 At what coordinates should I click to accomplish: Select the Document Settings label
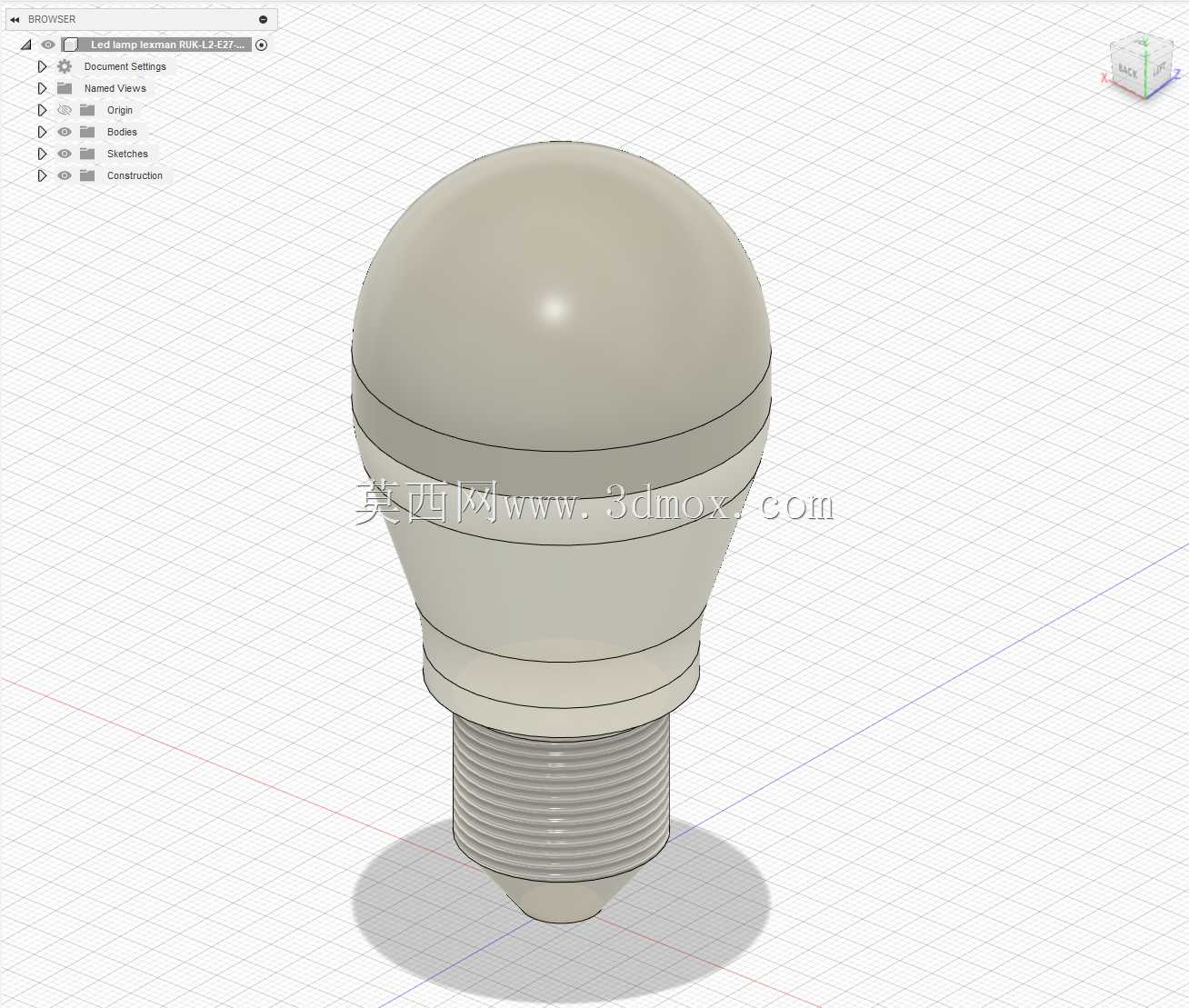[125, 66]
